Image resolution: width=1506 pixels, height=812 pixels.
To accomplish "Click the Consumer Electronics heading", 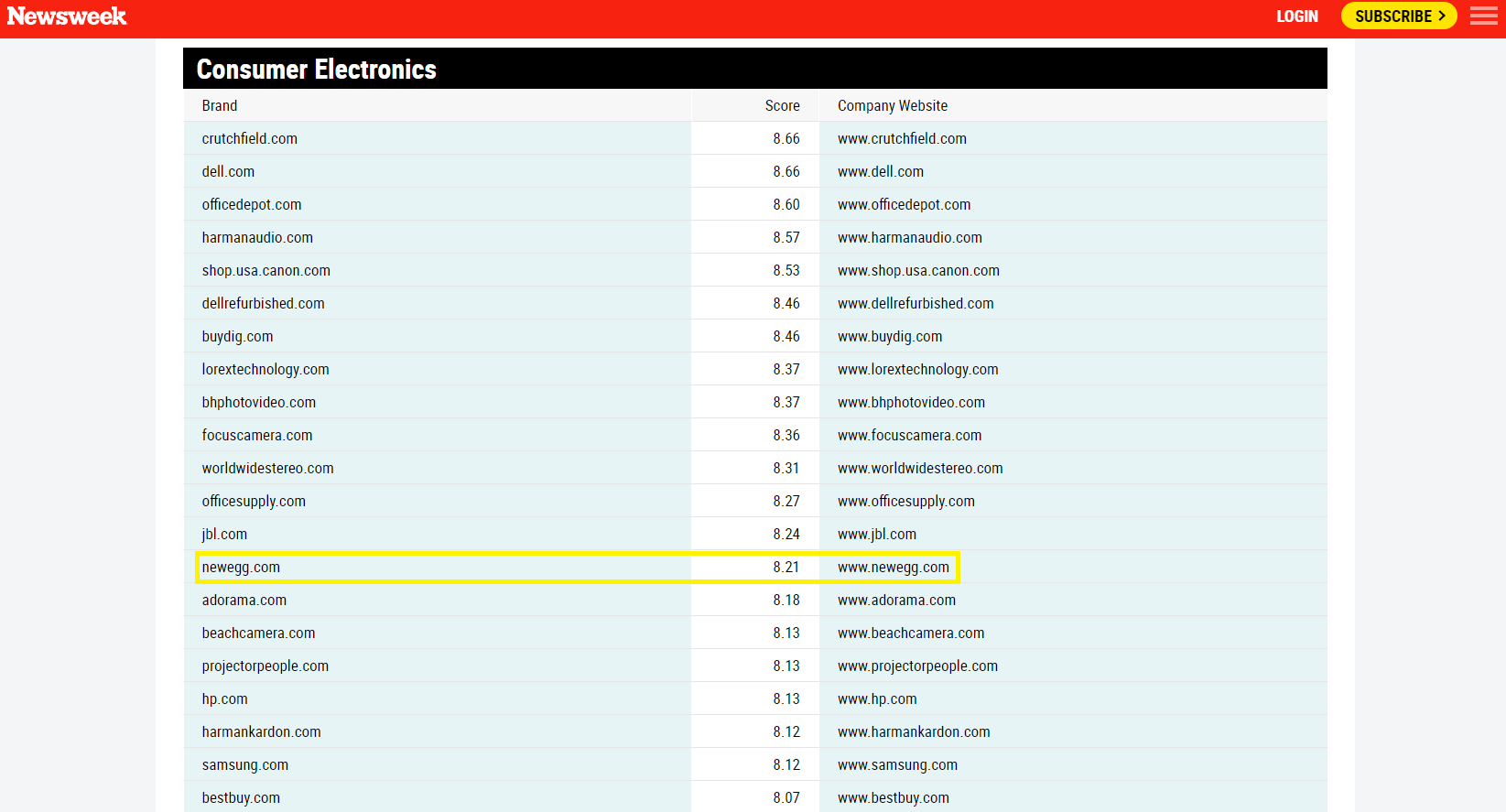I will click(316, 69).
